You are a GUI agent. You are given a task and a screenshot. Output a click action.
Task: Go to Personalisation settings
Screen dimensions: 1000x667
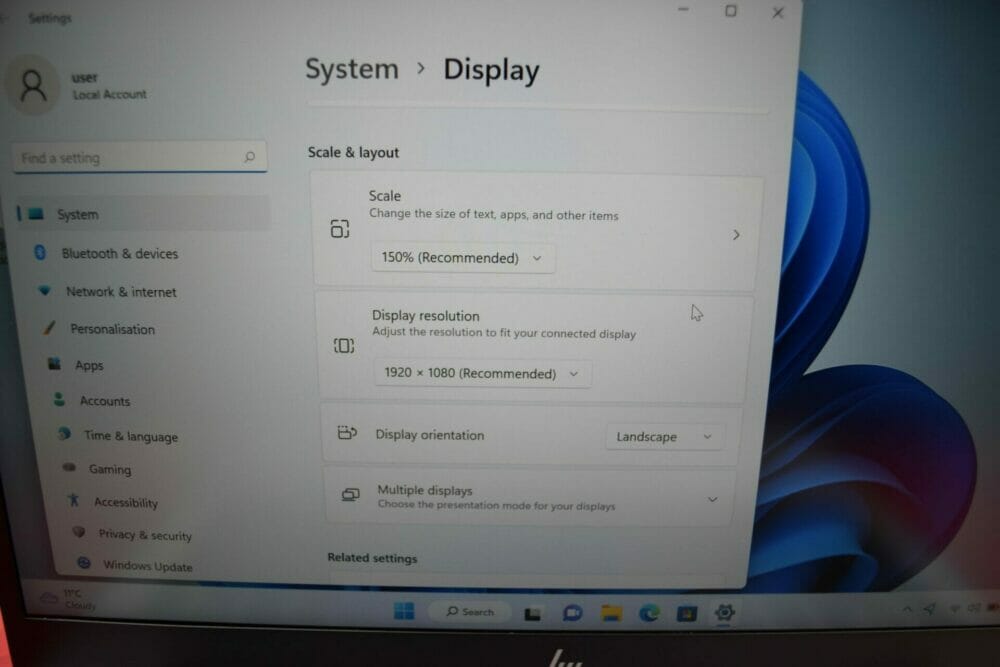[112, 329]
